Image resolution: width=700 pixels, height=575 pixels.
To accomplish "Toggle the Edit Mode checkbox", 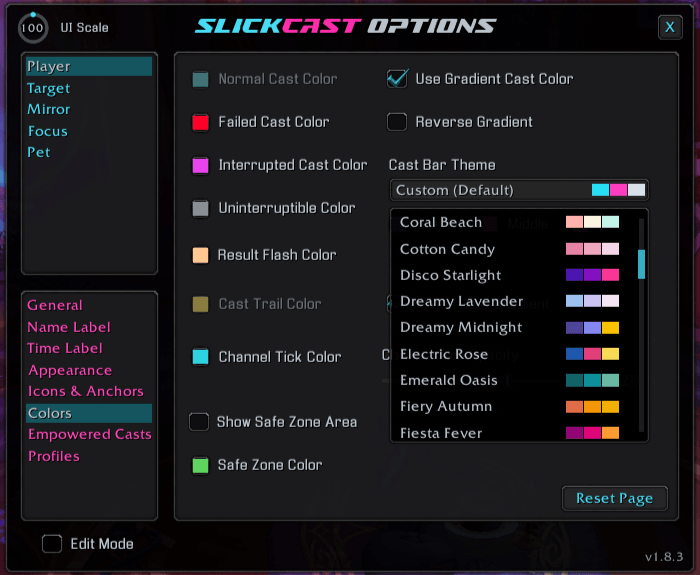I will tap(52, 544).
